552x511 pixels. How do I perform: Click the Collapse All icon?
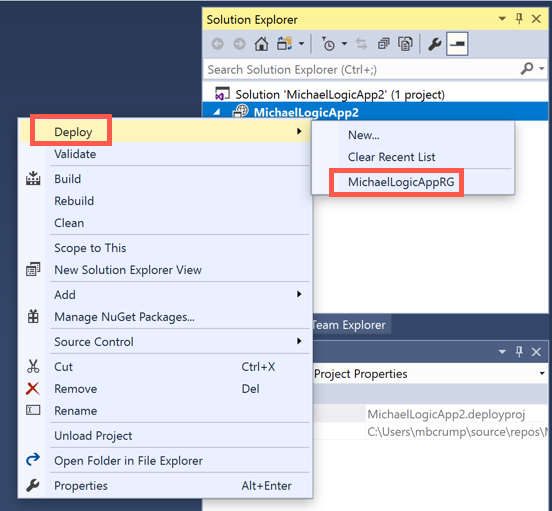[x=383, y=44]
